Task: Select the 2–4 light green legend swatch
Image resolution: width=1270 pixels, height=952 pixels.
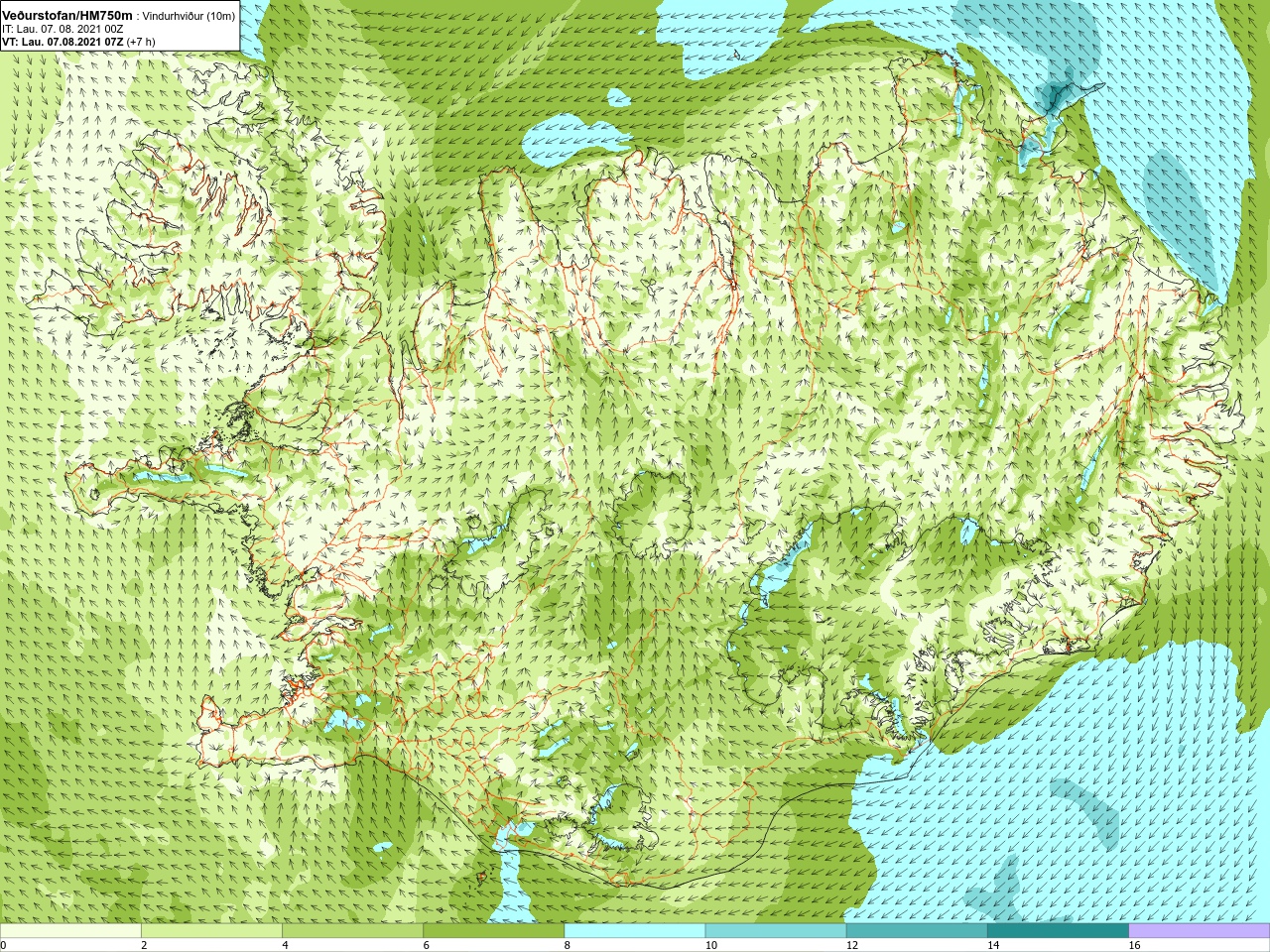Action: click(x=211, y=931)
